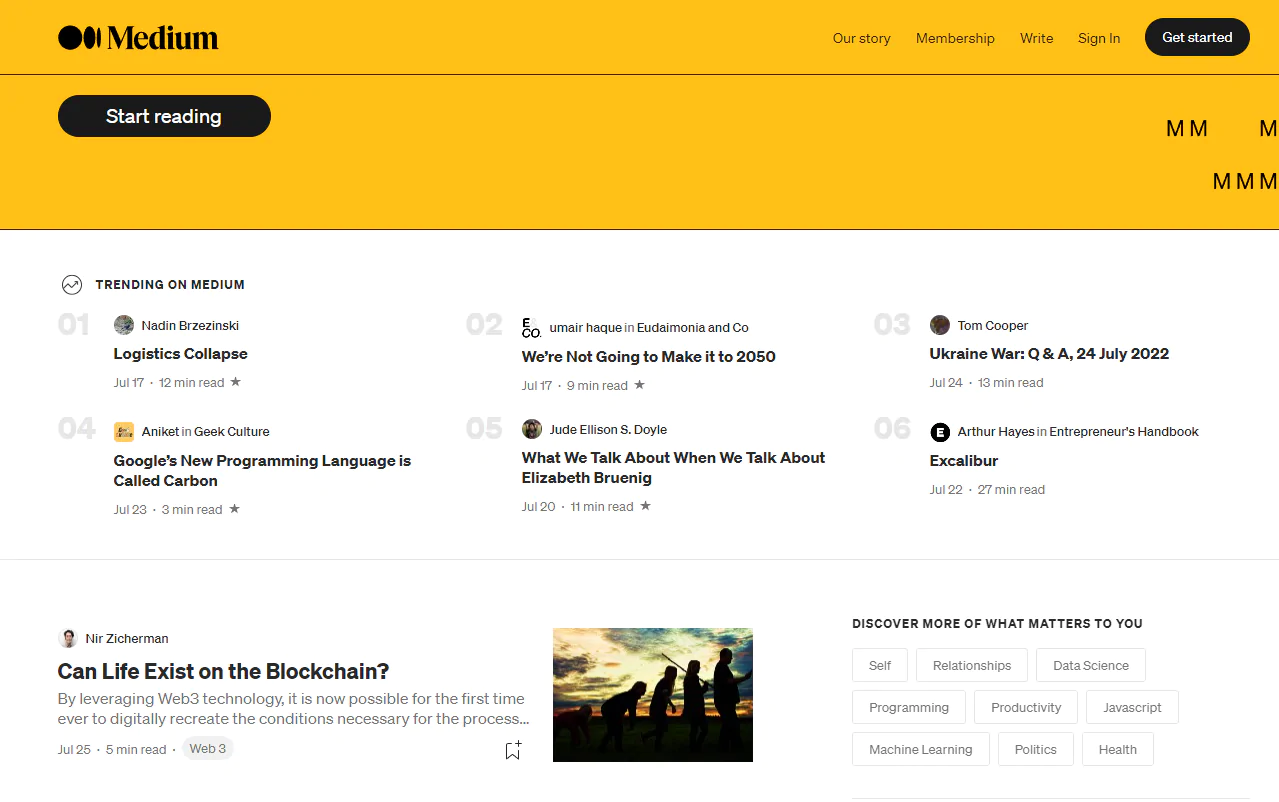Open the trending chart icon beside Trending on Medium
This screenshot has width=1279, height=802.
[x=71, y=285]
